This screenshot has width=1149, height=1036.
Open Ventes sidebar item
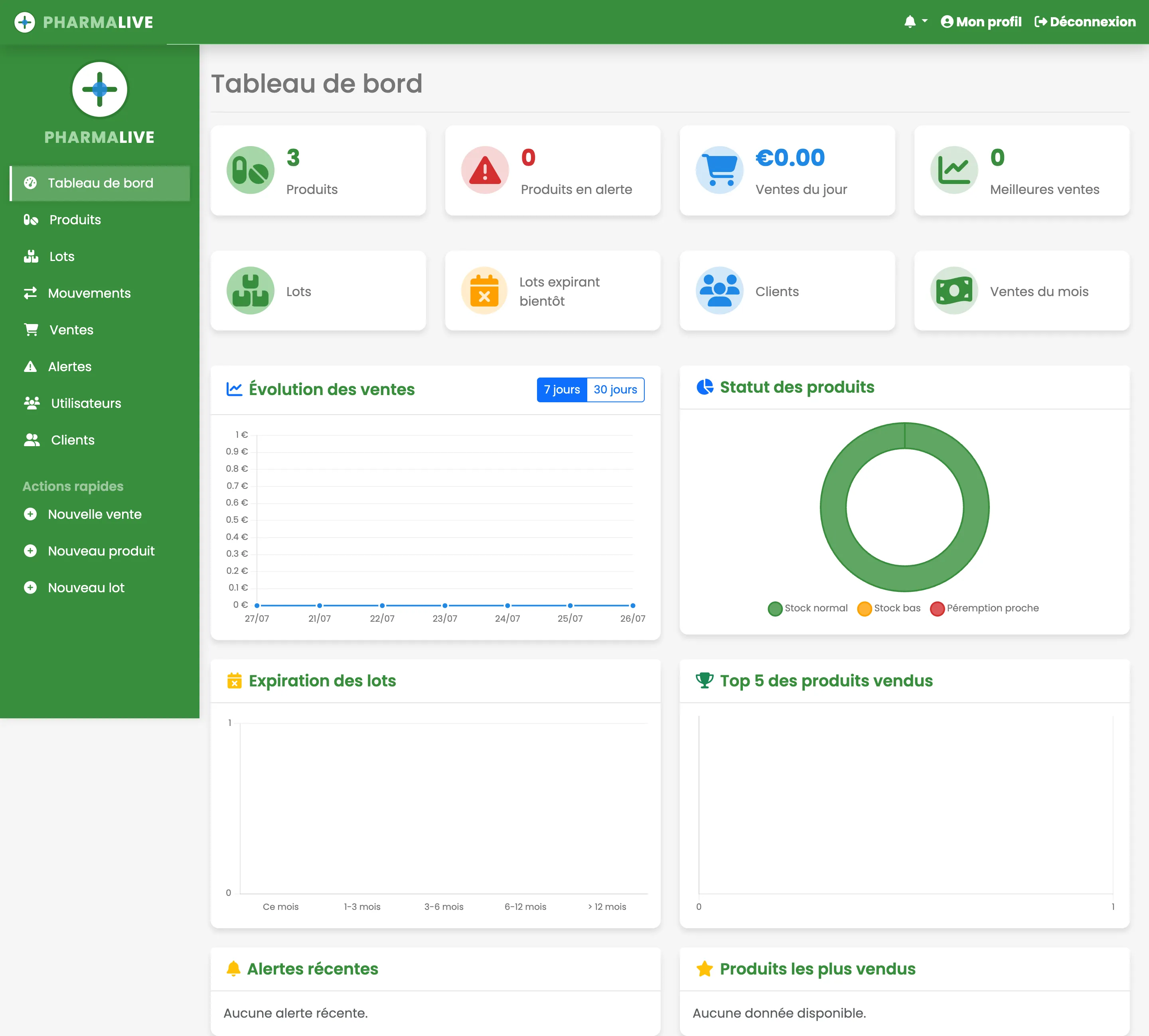(100, 330)
